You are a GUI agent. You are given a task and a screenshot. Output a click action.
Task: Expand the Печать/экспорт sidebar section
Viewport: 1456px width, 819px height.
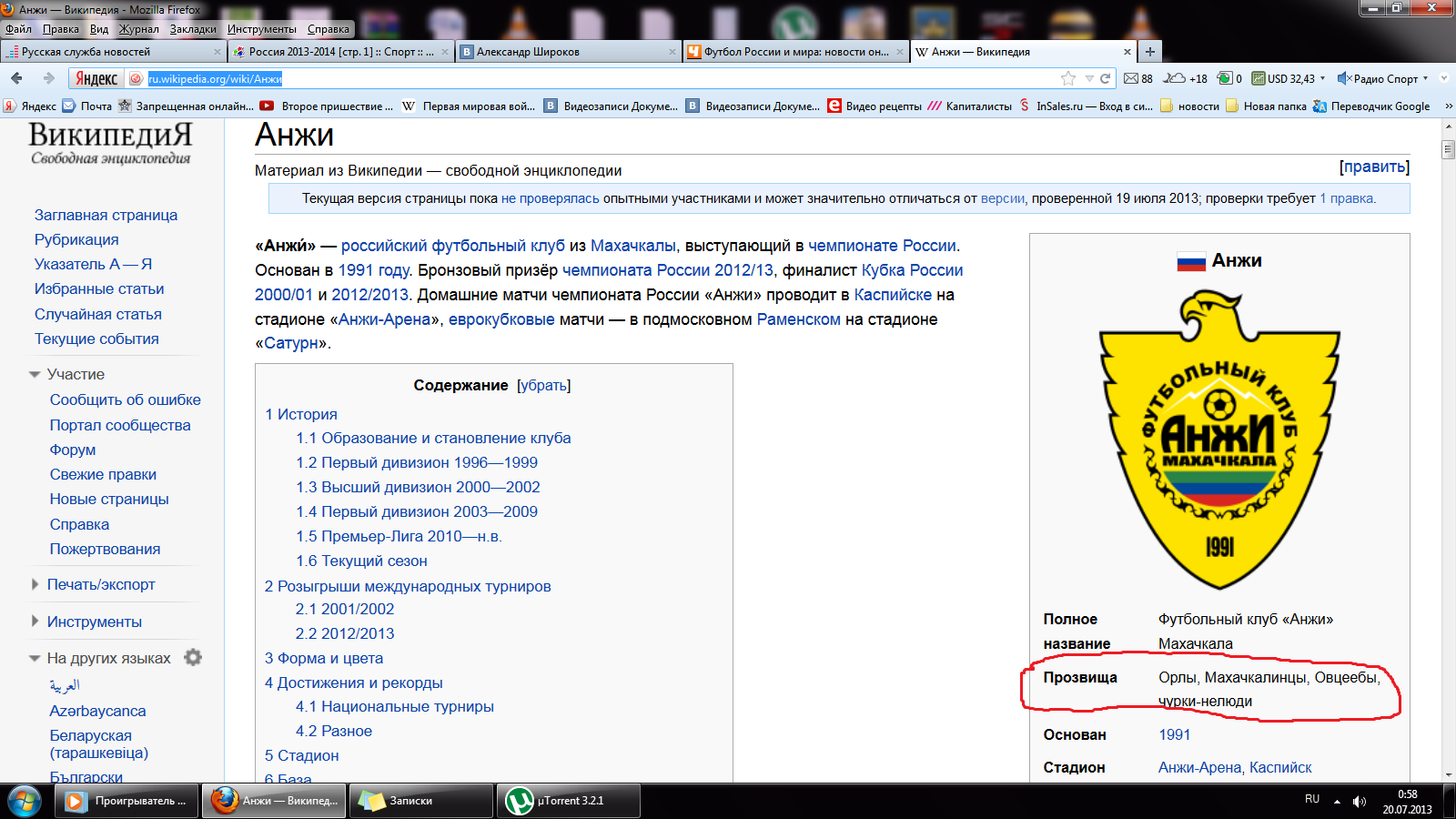pos(35,584)
